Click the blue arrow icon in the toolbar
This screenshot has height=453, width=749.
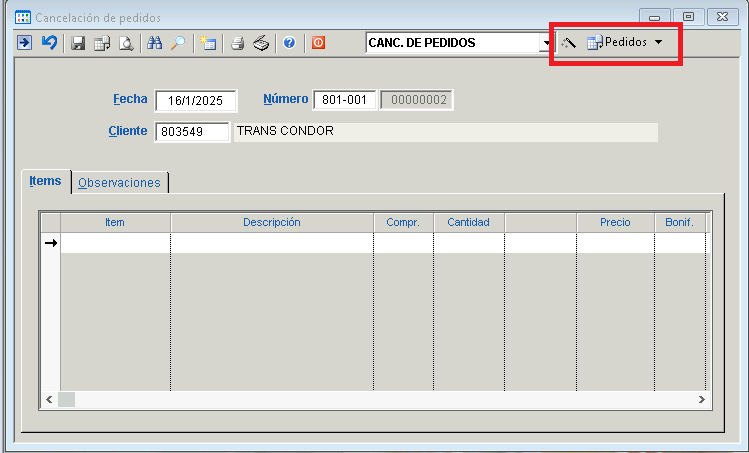[x=24, y=43]
